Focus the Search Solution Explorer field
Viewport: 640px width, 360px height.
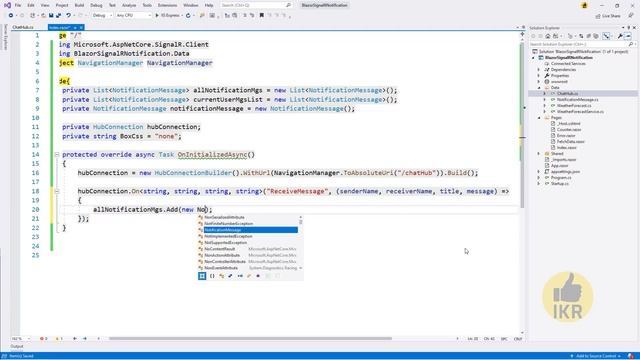(582, 44)
